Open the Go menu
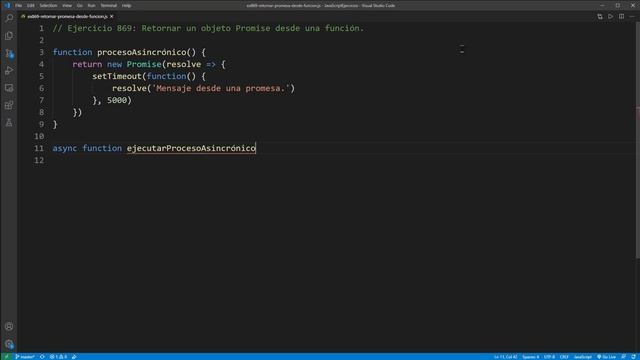This screenshot has width=640, height=360. 80,5
